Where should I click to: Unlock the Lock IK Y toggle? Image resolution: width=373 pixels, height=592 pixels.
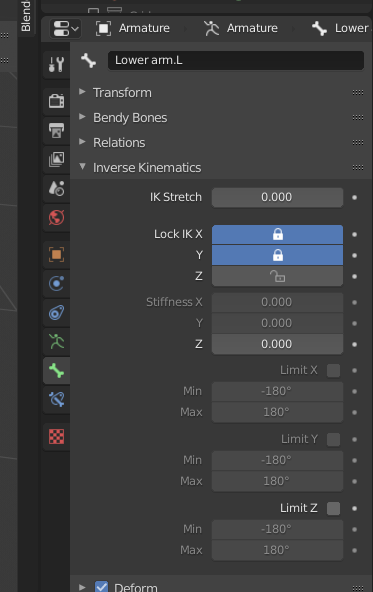(x=277, y=255)
